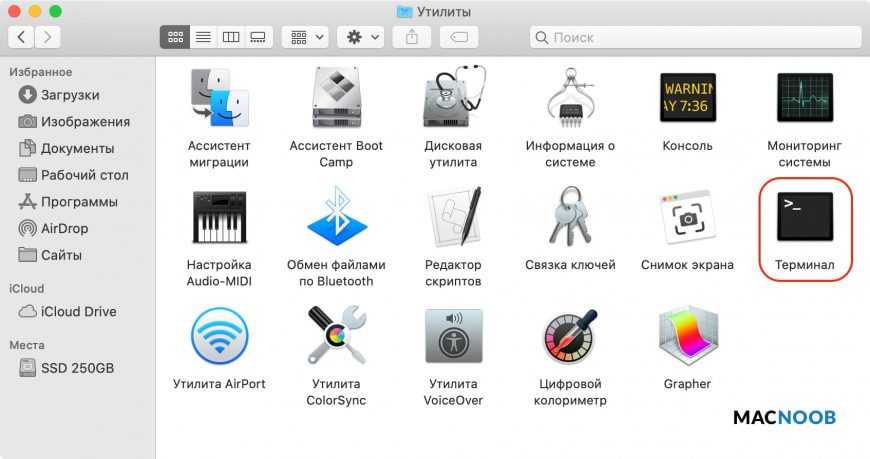The image size is (870, 459).
Task: Click the Консоль label text
Action: tap(687, 145)
